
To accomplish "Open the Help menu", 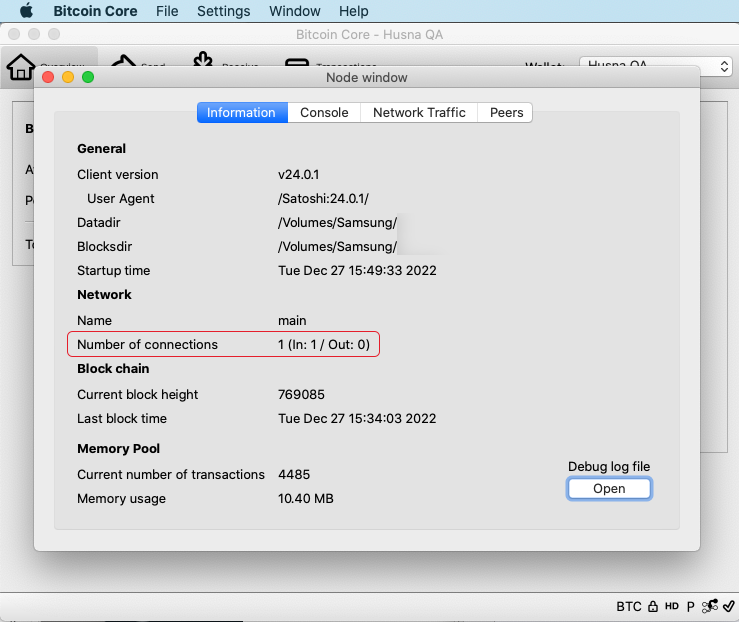I will click(353, 11).
